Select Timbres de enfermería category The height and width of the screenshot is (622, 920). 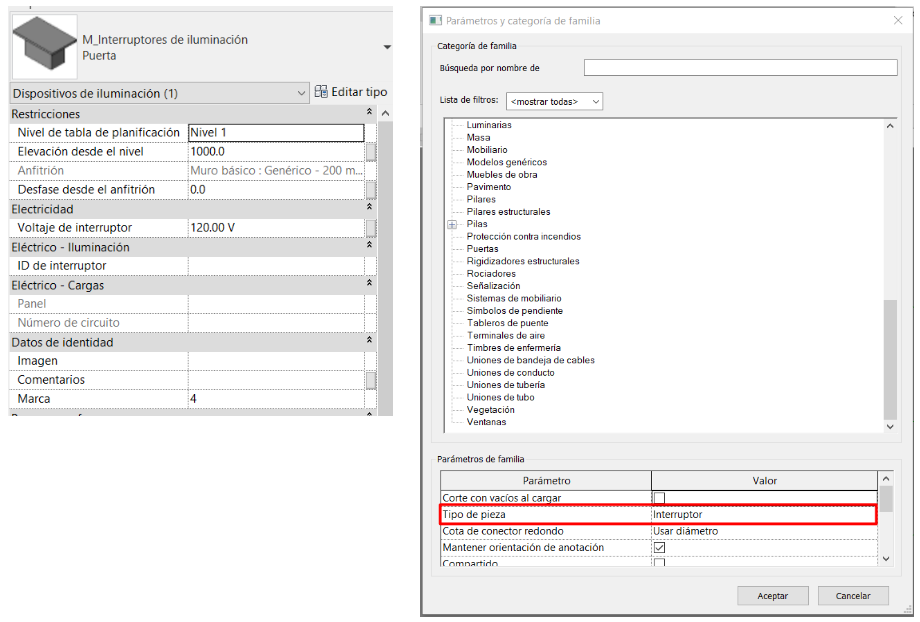513,348
